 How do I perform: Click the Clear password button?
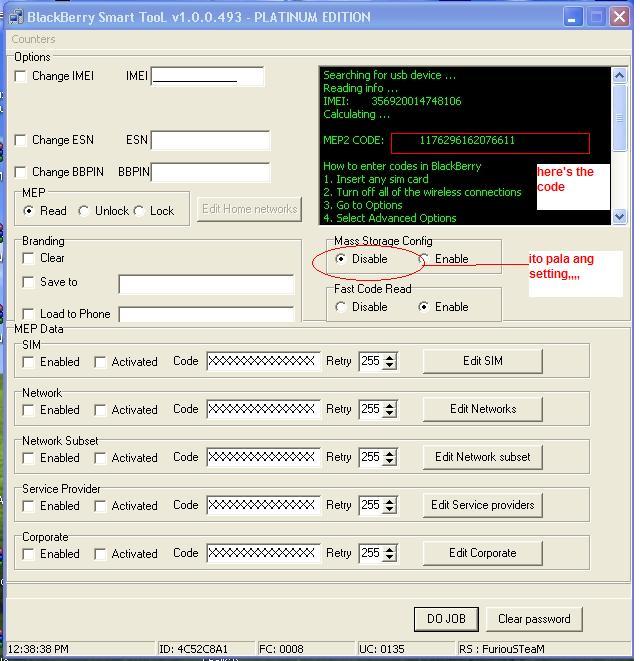[534, 619]
